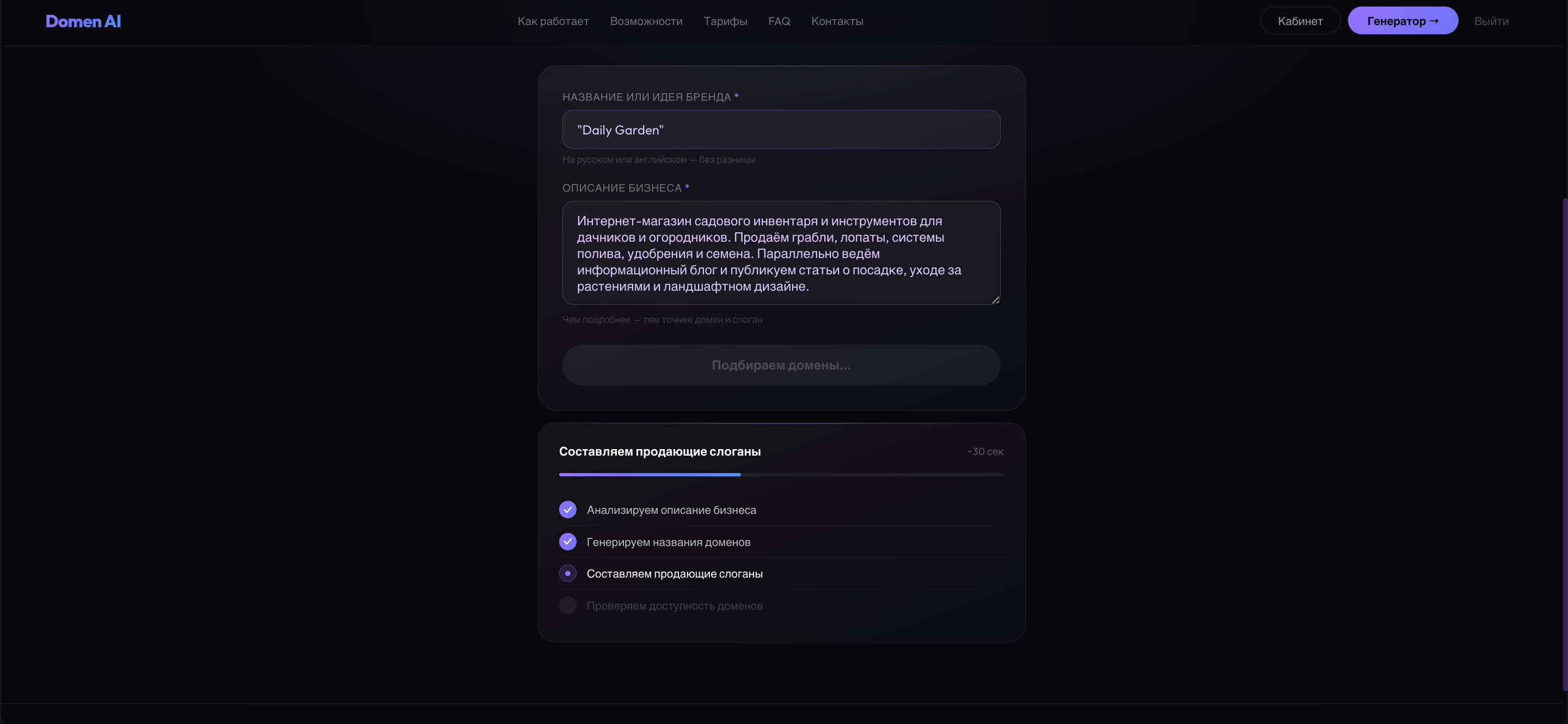Click active step dot for Составляем продающие слоганы
Screen dimensions: 1568x724
point(567,573)
